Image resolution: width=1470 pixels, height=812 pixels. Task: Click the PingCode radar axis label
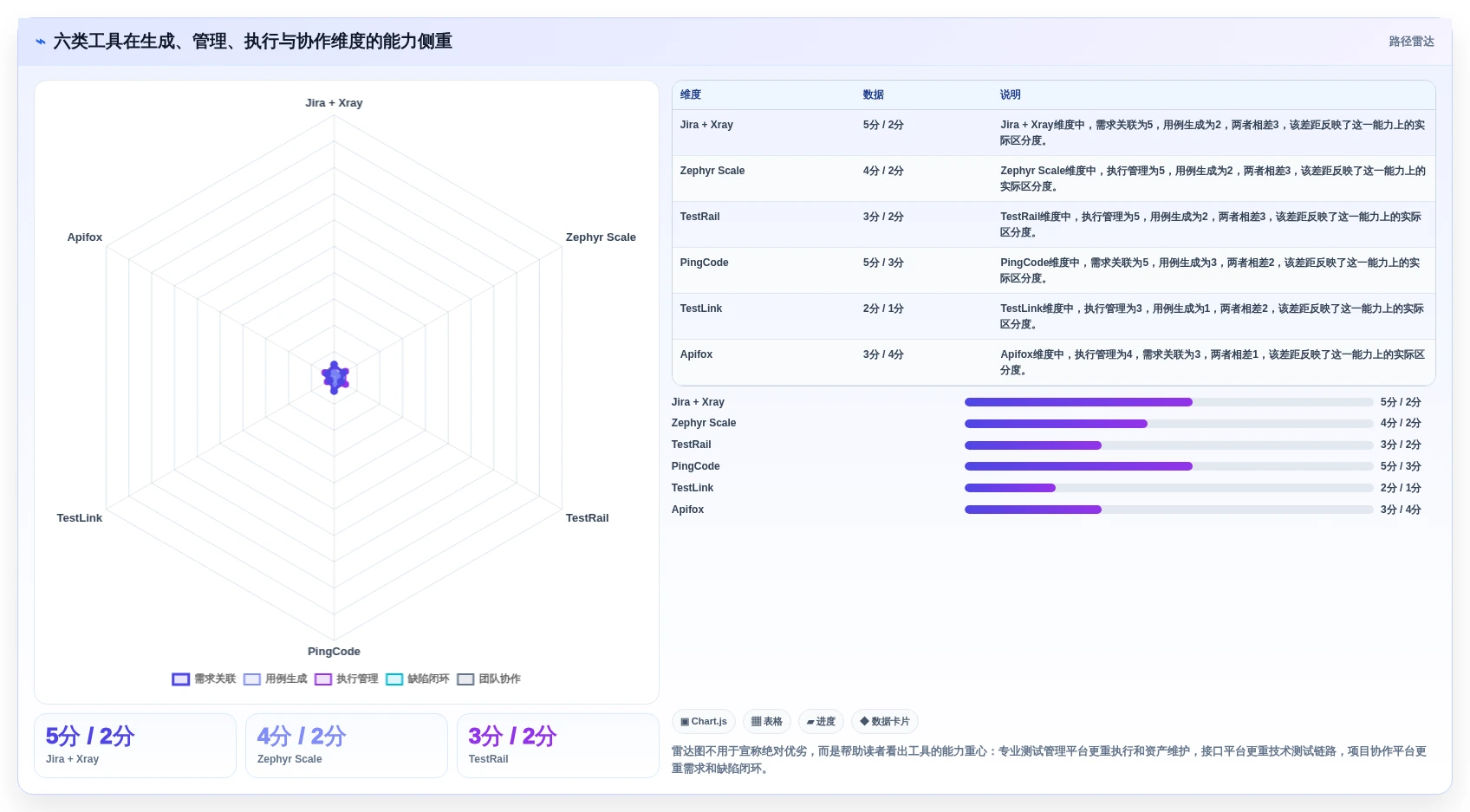(334, 652)
